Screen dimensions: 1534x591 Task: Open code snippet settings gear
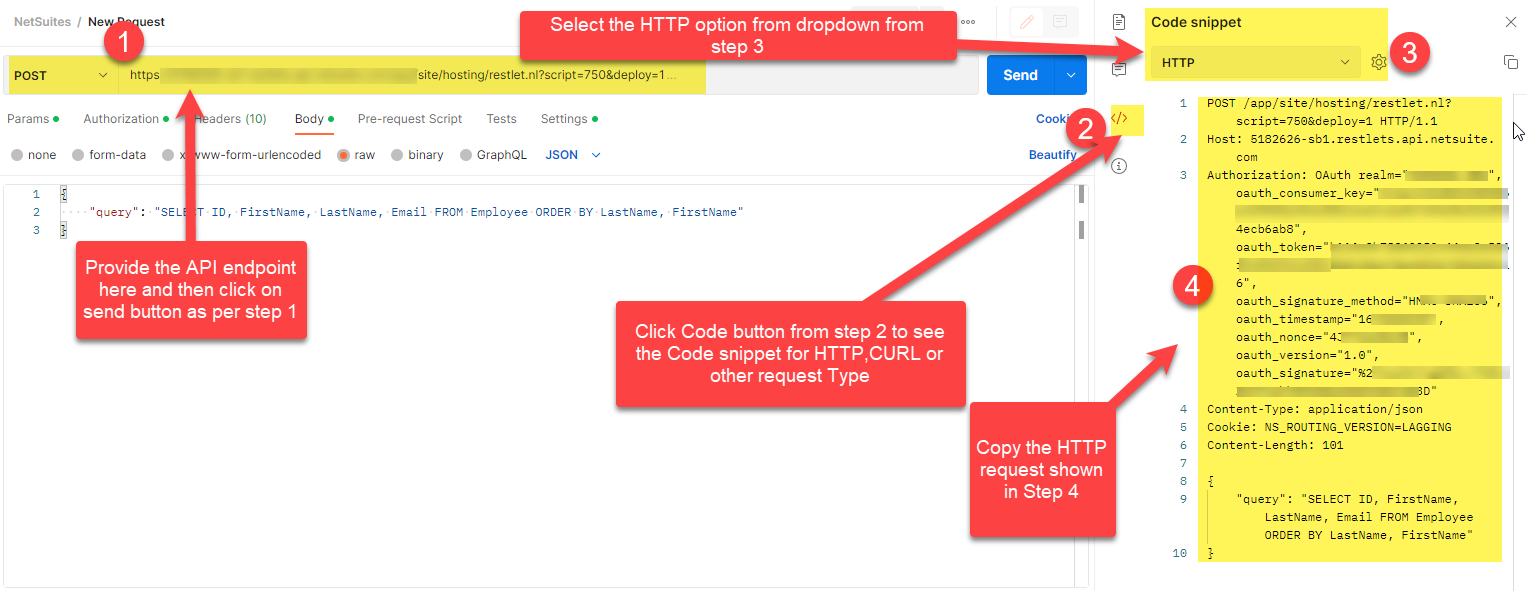coord(1379,62)
